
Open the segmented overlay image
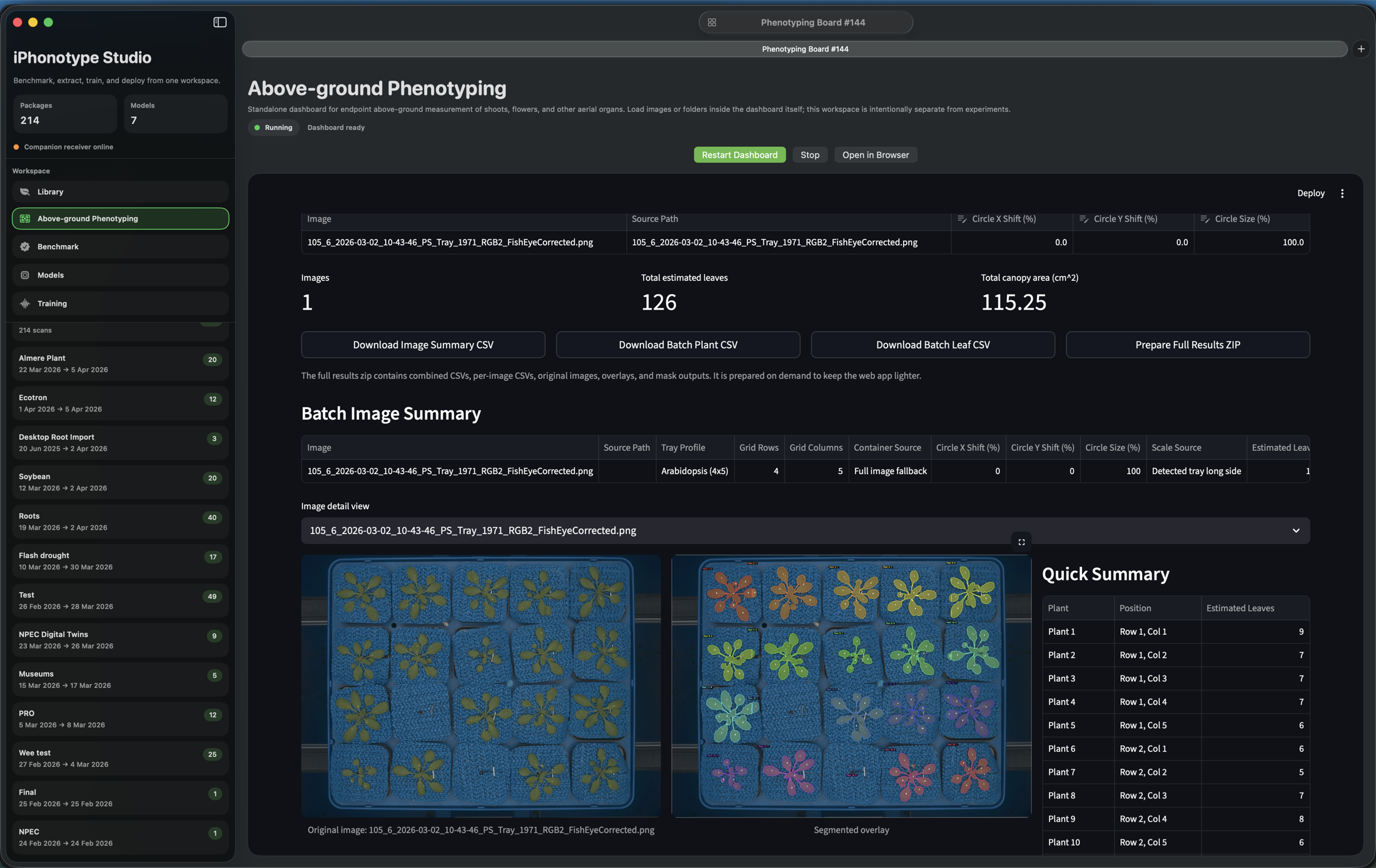tap(851, 686)
